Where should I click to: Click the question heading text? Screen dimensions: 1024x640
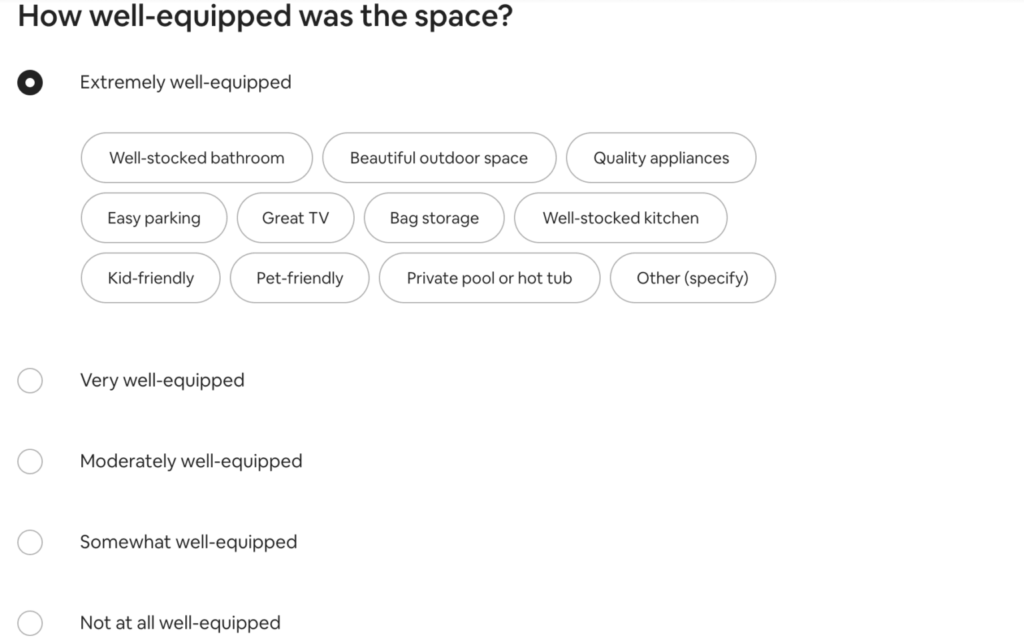pos(265,16)
